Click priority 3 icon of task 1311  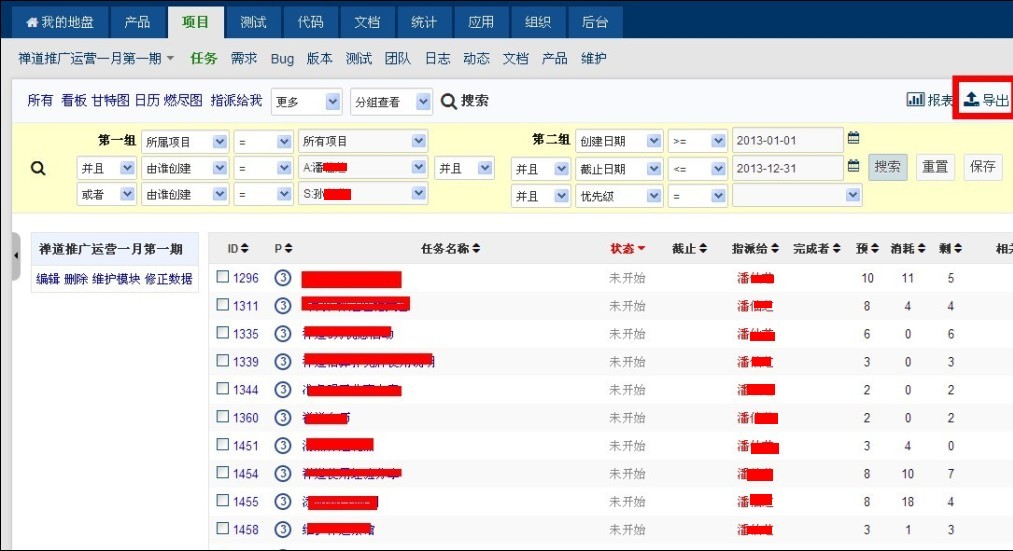282,306
